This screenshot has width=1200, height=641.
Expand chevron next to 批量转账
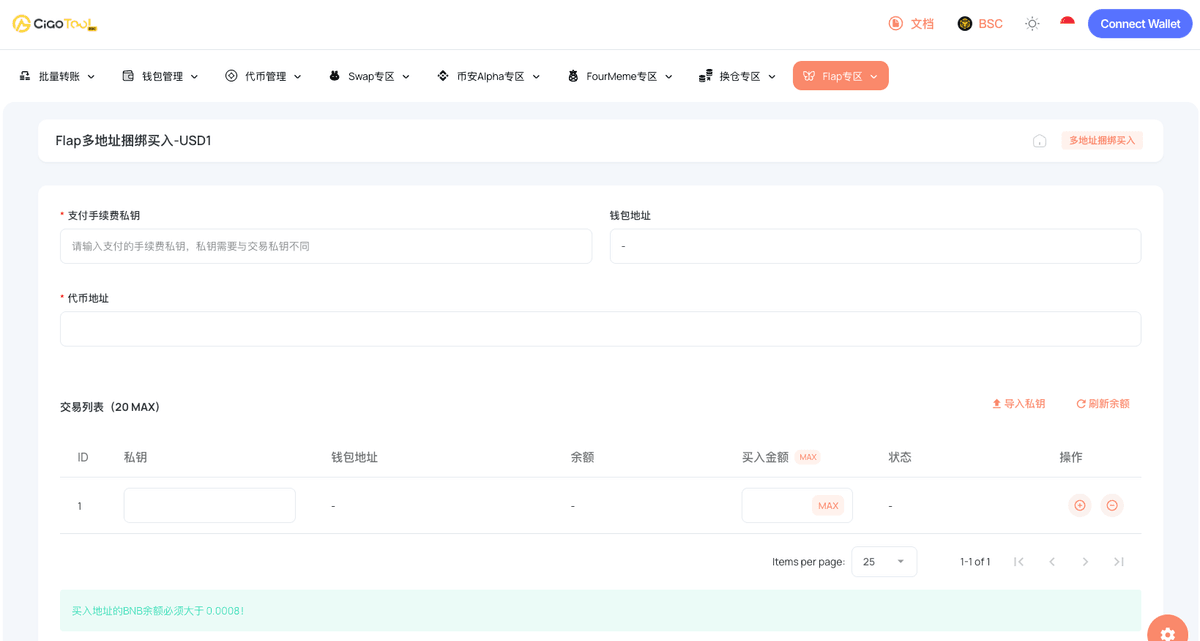tap(91, 77)
